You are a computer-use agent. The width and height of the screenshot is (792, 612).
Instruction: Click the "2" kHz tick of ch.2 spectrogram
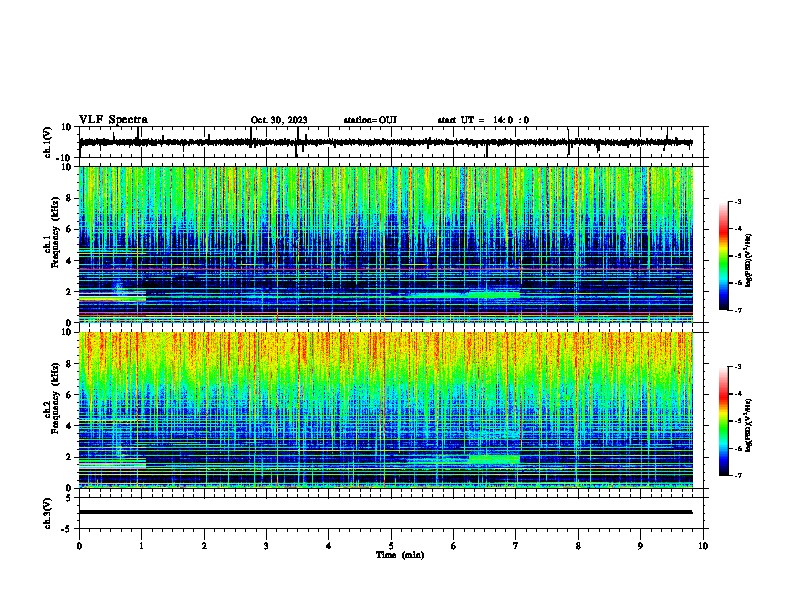click(69, 457)
